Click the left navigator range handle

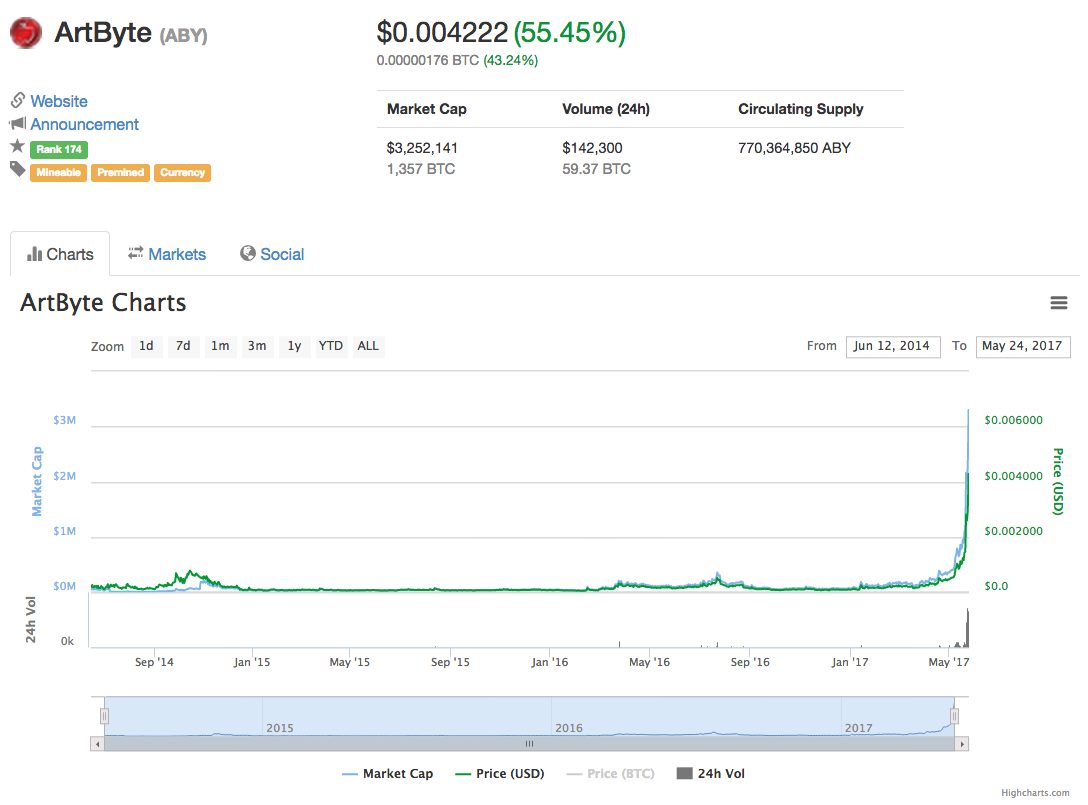(x=105, y=716)
